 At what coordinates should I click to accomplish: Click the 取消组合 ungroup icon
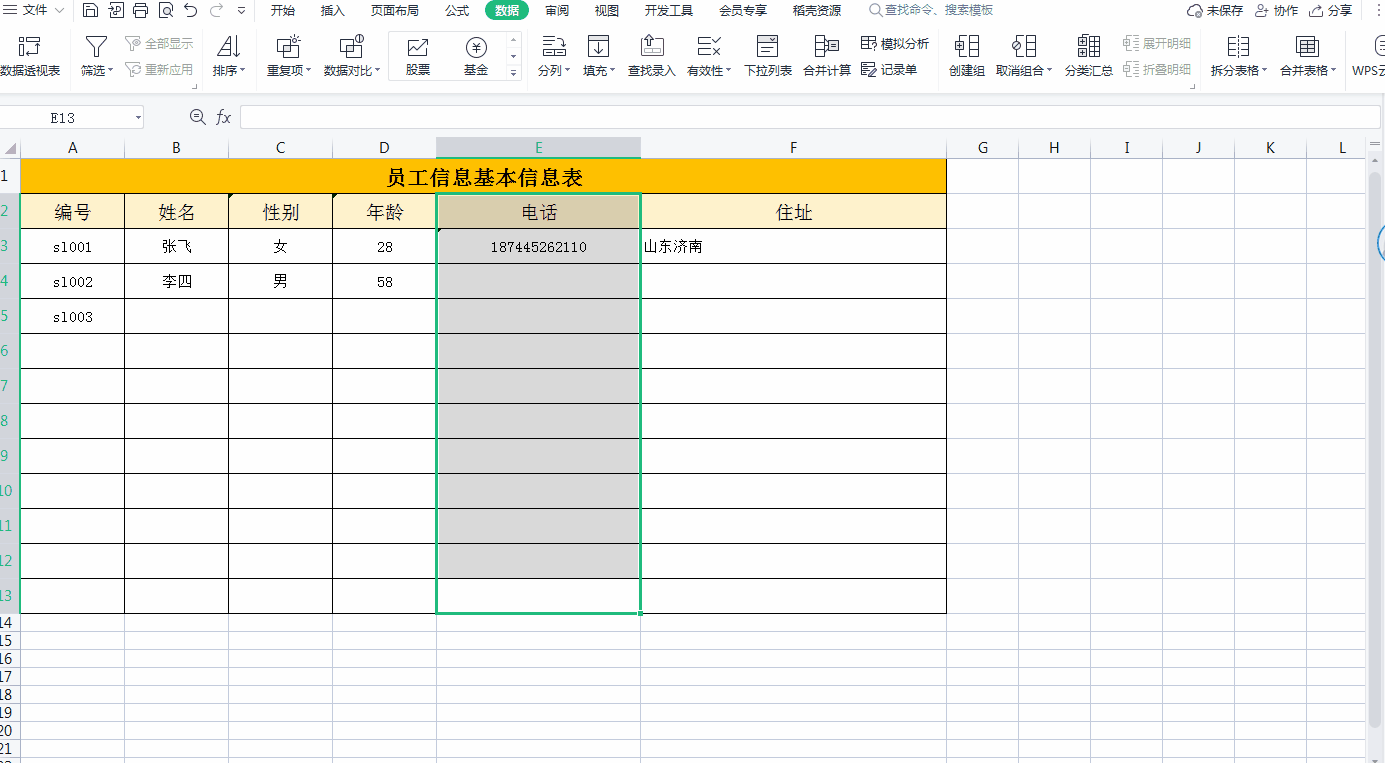(1024, 46)
